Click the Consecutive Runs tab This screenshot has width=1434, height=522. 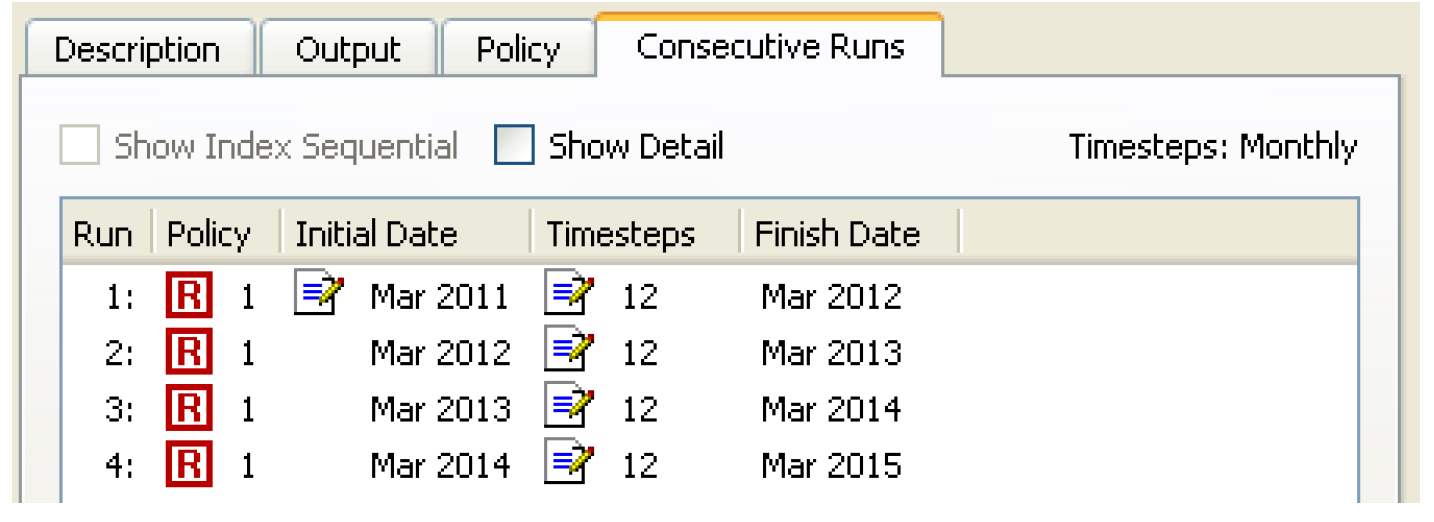tap(769, 47)
